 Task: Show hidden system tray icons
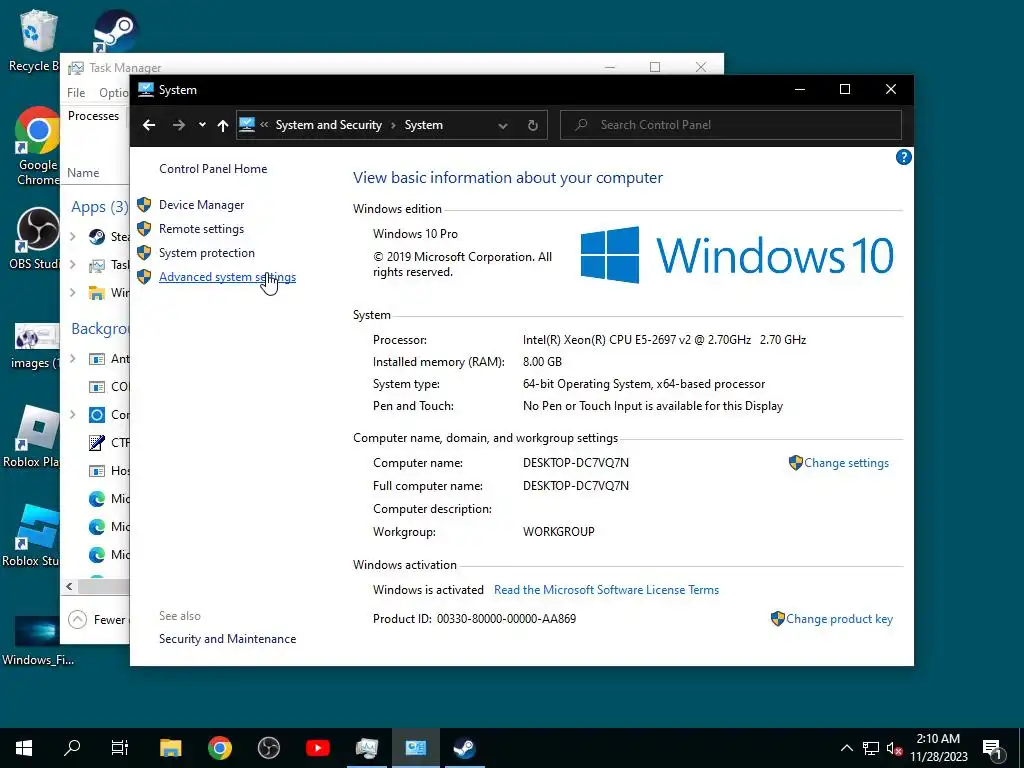(x=846, y=748)
